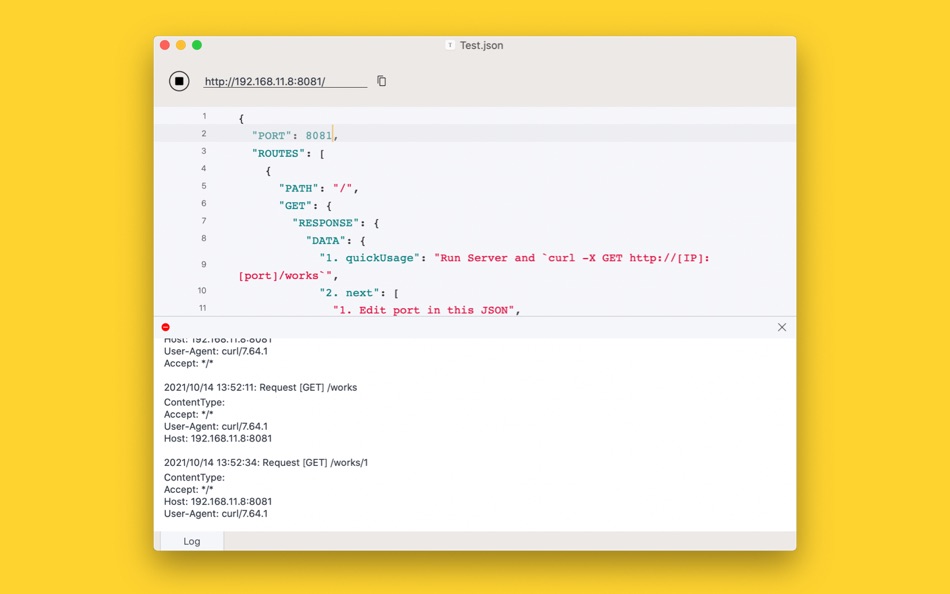Image resolution: width=950 pixels, height=594 pixels.
Task: Click the "ROUTES" key
Action: point(279,153)
